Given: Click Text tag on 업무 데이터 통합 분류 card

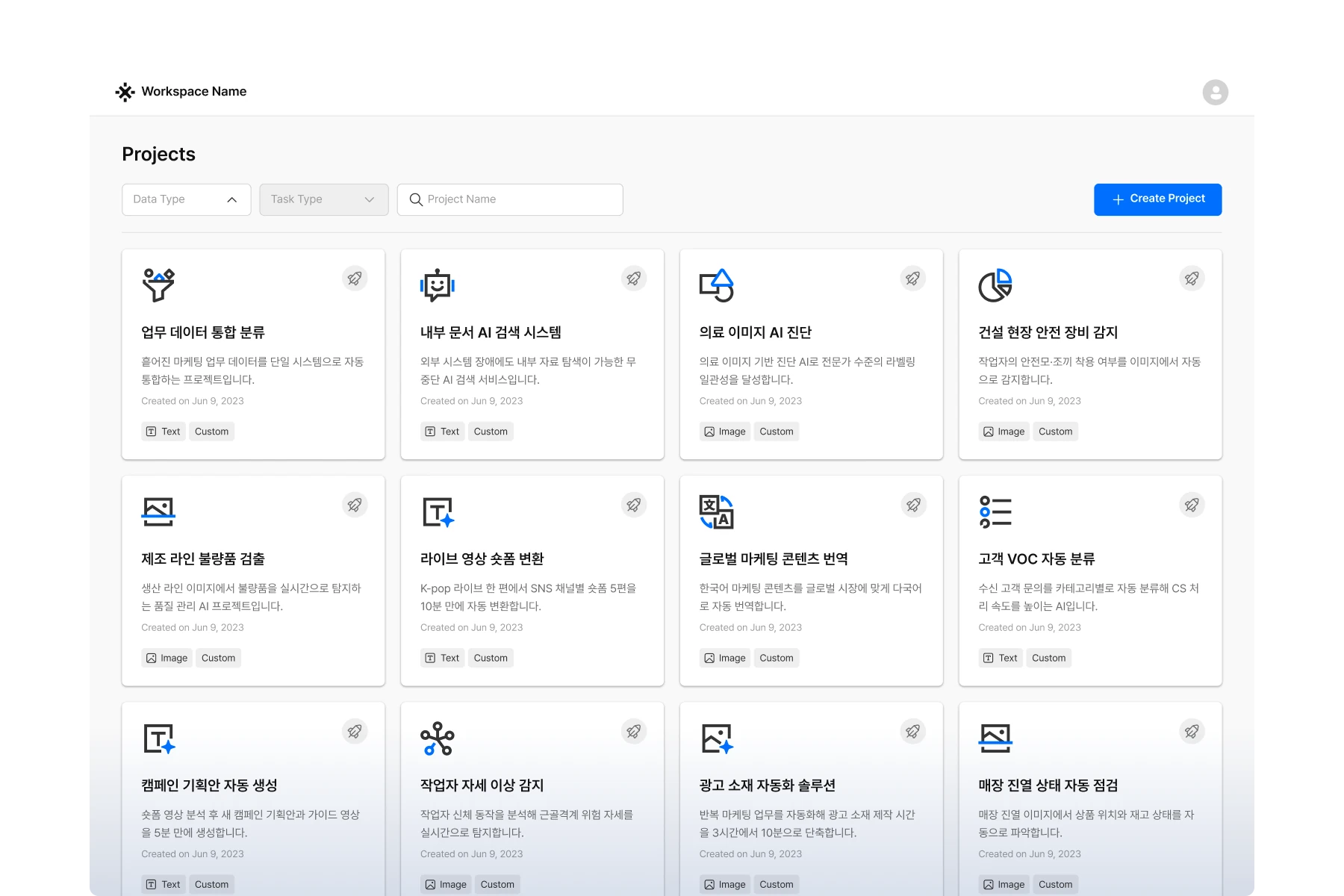Looking at the screenshot, I should click(164, 432).
